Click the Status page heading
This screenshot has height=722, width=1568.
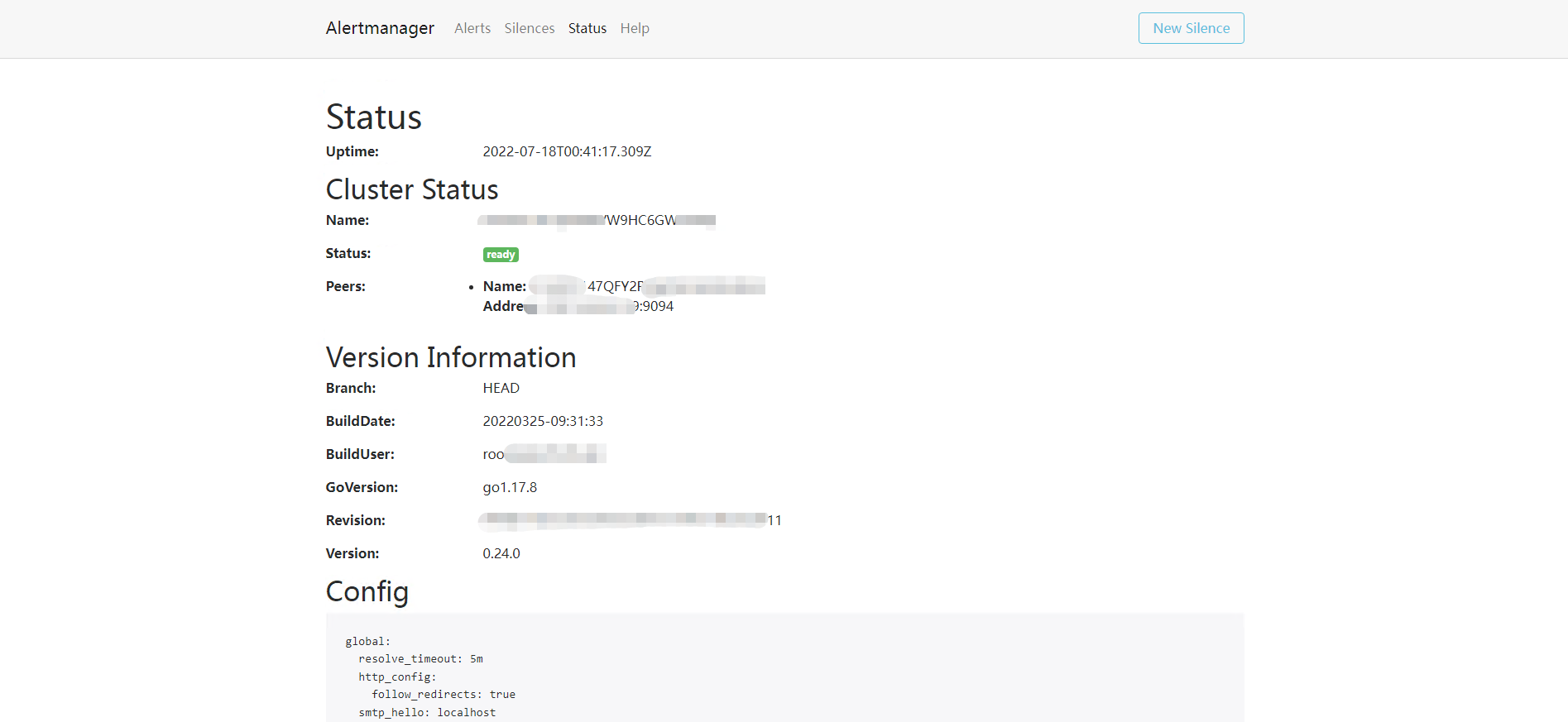coord(374,117)
